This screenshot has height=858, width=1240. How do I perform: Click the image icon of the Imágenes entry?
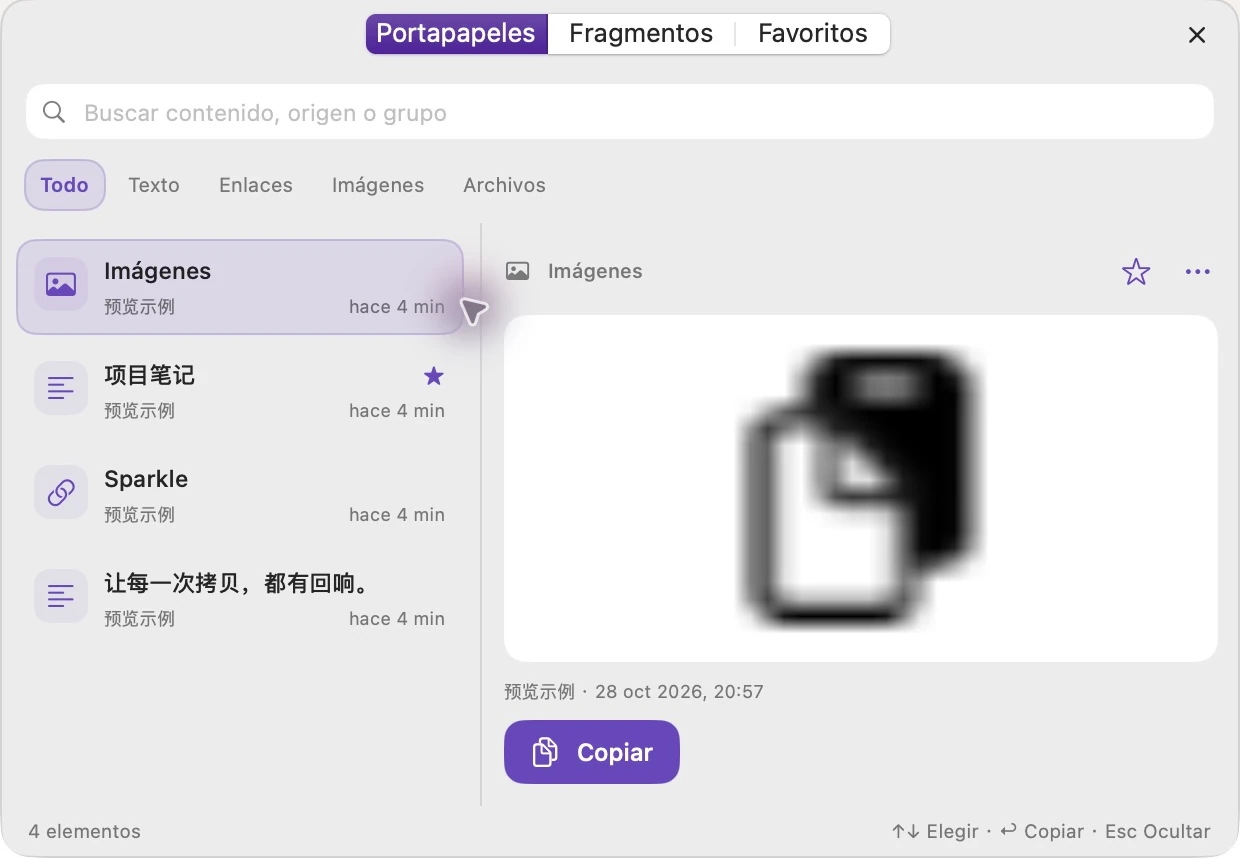point(61,284)
